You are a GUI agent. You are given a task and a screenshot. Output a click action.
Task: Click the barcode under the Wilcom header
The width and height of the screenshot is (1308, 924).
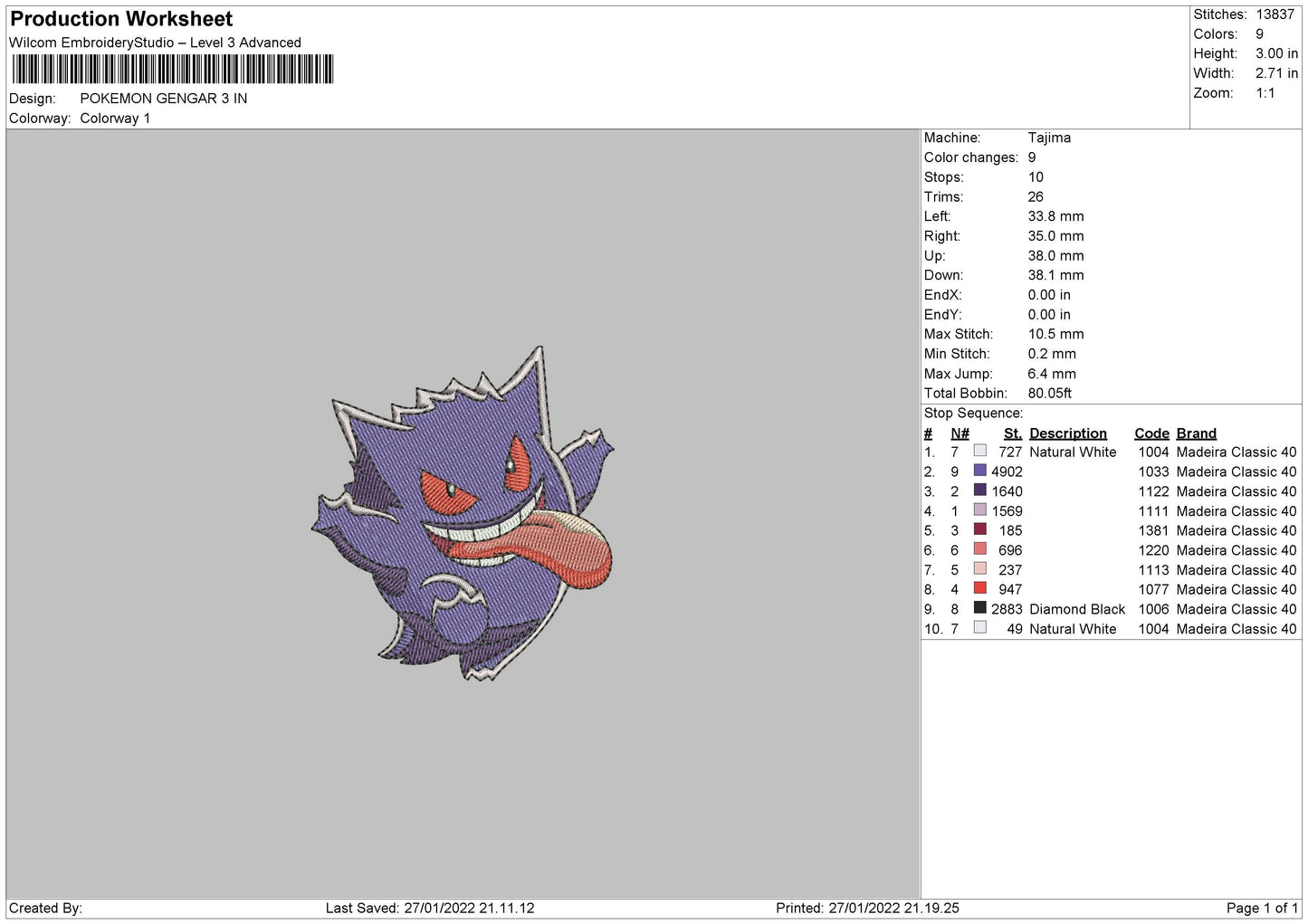[172, 69]
